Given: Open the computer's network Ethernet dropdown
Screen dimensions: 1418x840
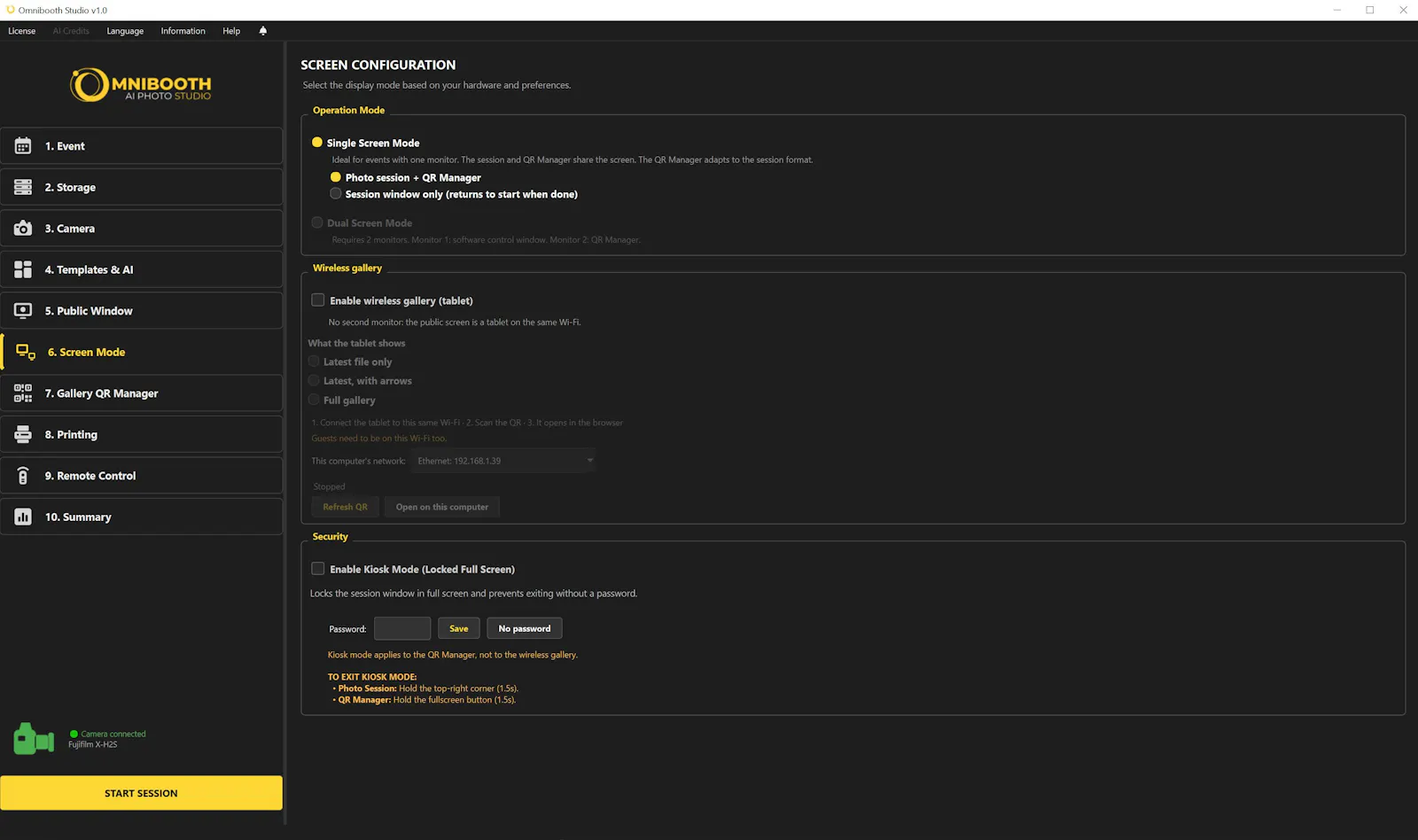Looking at the screenshot, I should point(503,461).
